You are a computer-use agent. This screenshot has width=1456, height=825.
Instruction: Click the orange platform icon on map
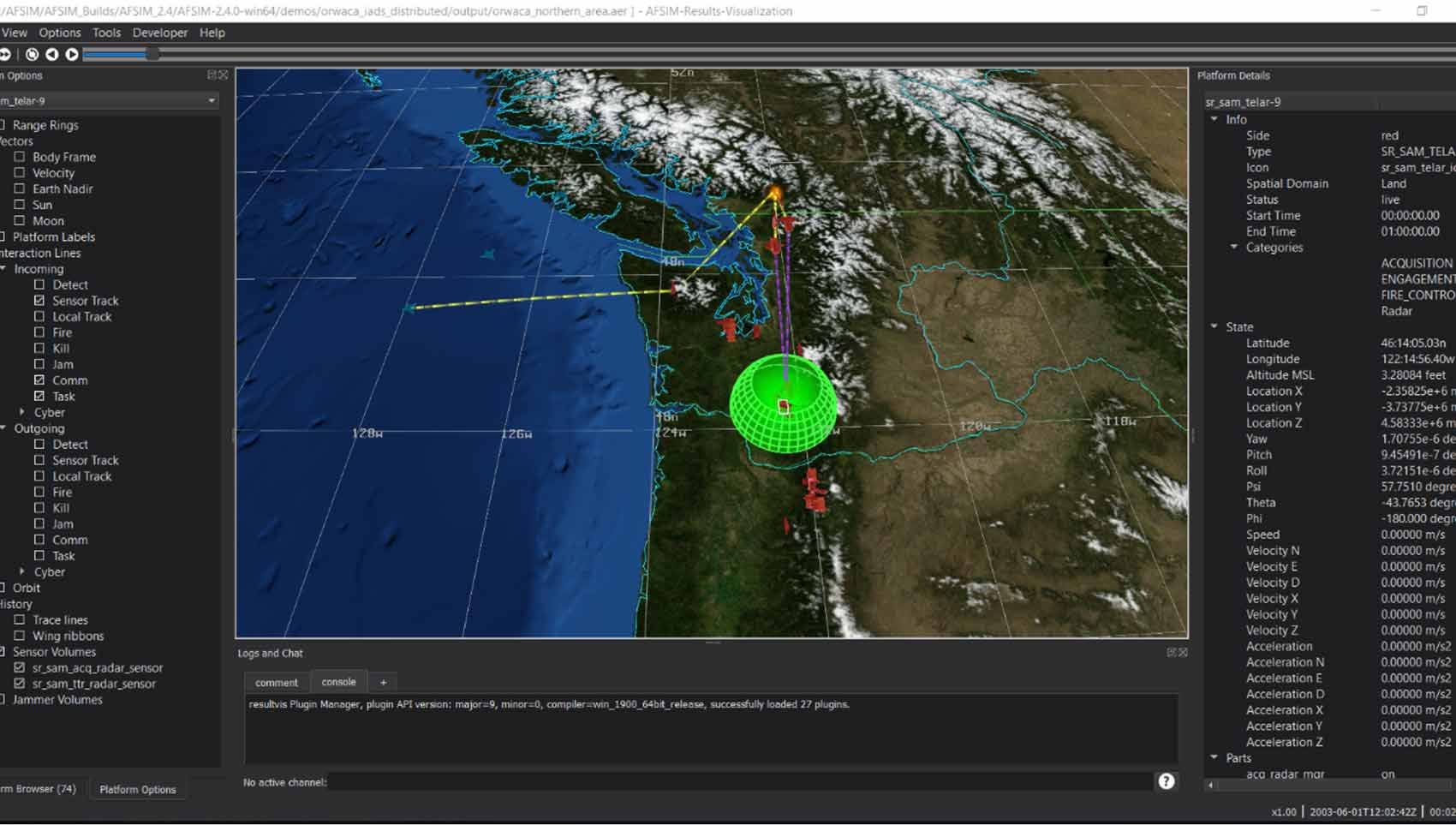(x=775, y=194)
